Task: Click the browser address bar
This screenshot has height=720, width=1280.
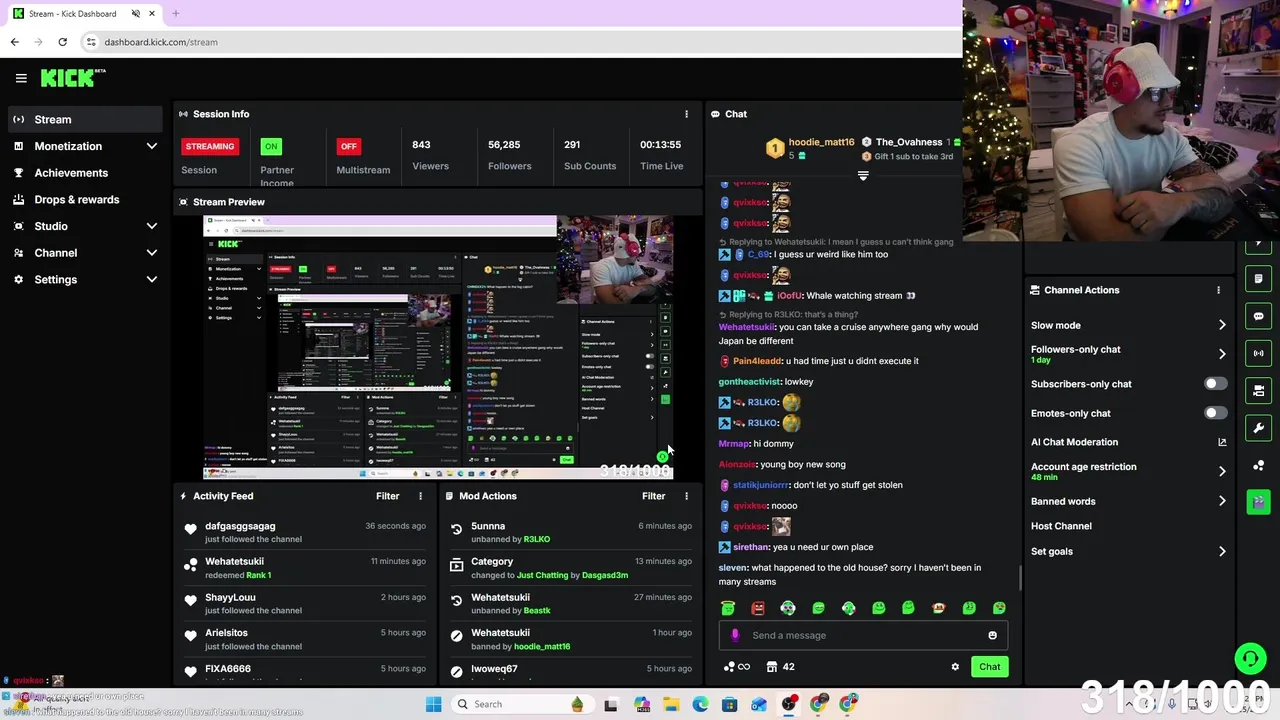Action: [520, 42]
